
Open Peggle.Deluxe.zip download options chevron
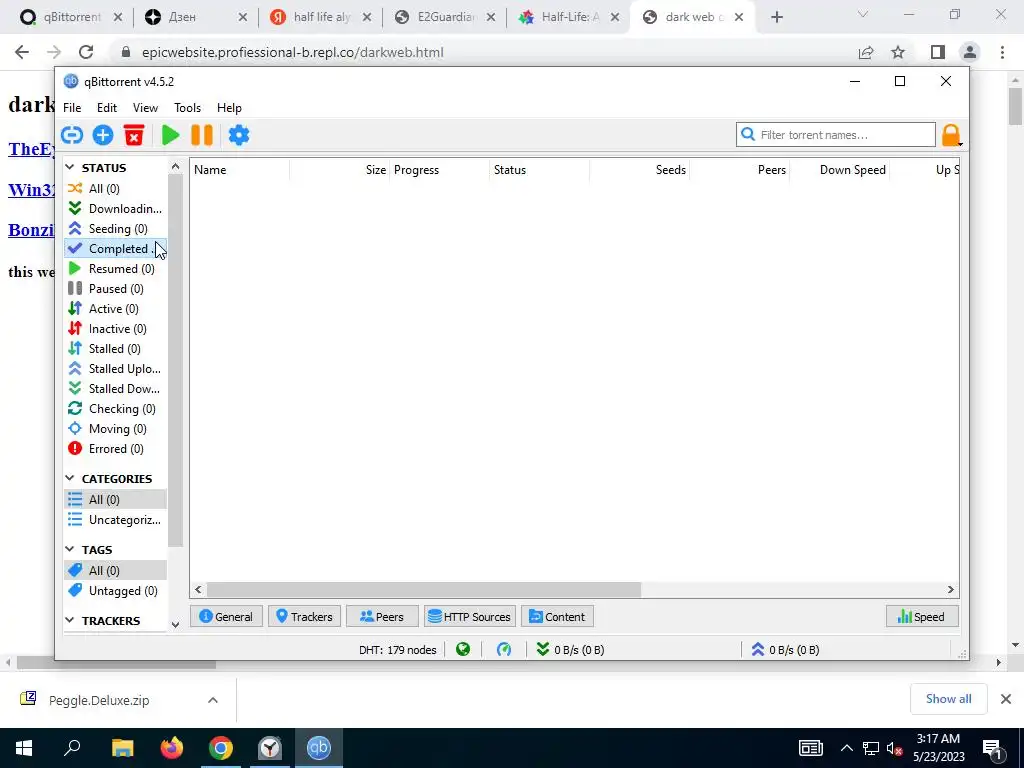212,700
